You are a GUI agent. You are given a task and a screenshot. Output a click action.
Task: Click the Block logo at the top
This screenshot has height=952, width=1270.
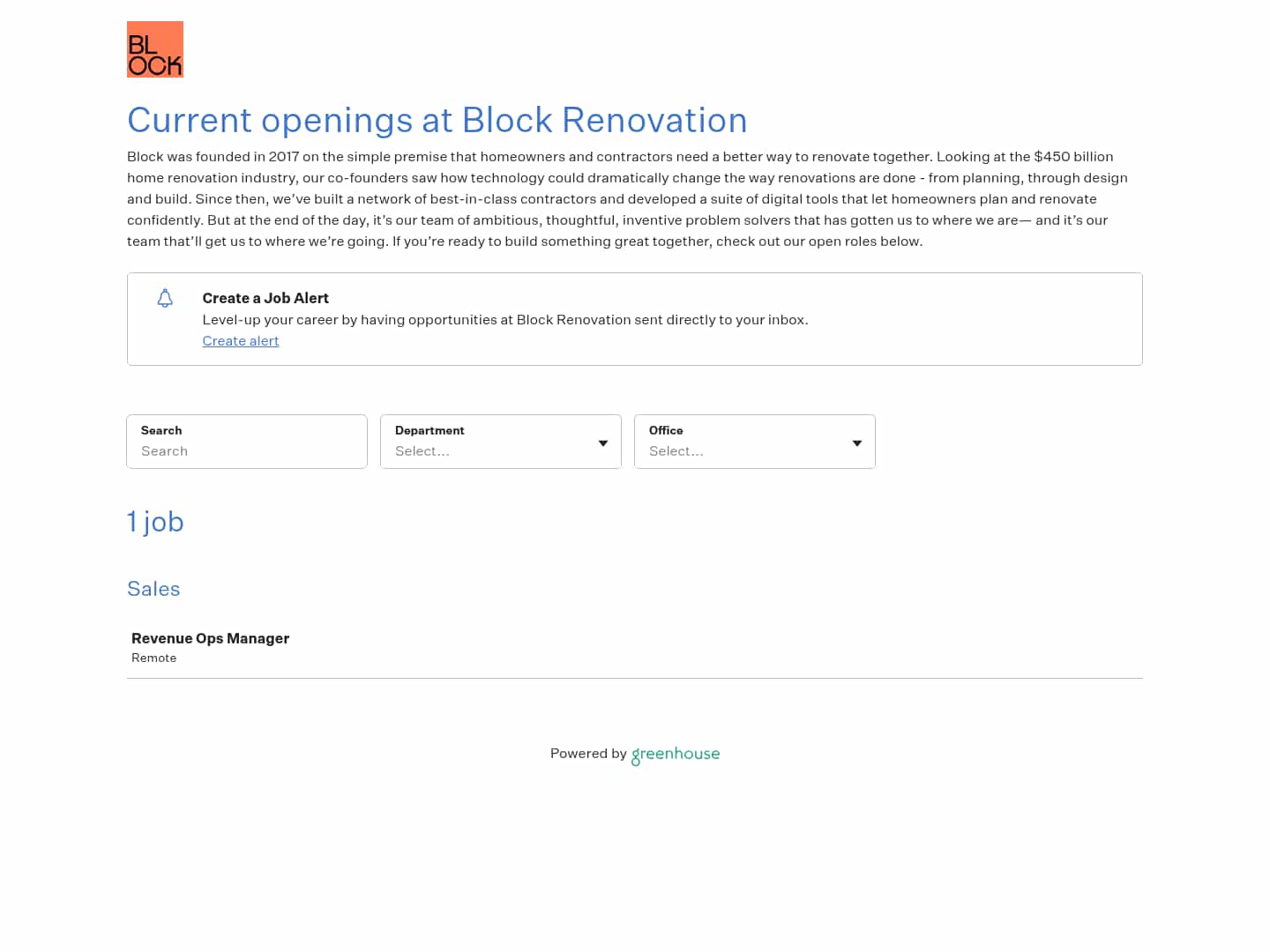[155, 49]
